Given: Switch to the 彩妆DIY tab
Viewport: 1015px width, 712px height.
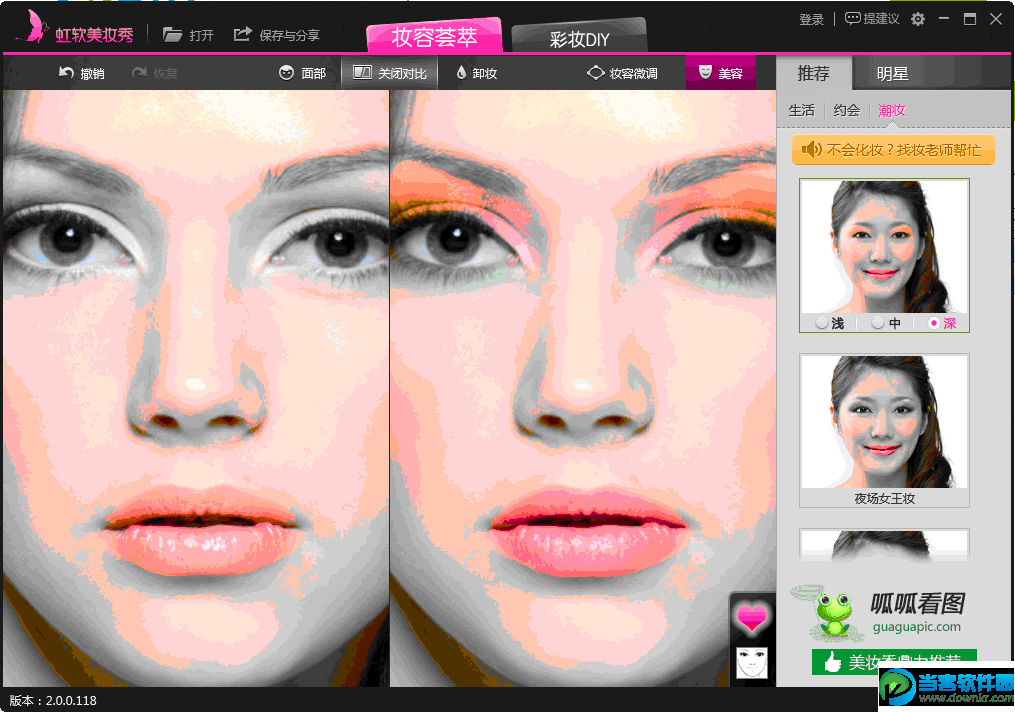Looking at the screenshot, I should coord(579,40).
